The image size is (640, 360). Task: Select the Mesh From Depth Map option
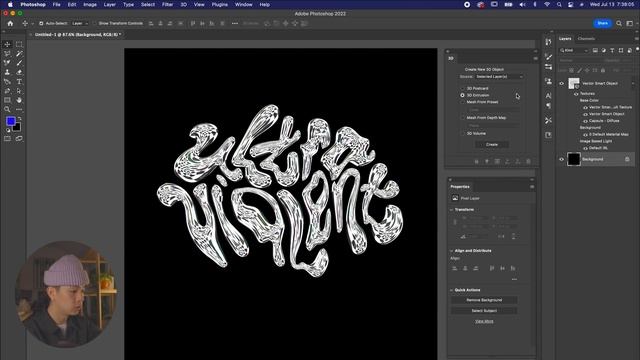pyautogui.click(x=462, y=118)
